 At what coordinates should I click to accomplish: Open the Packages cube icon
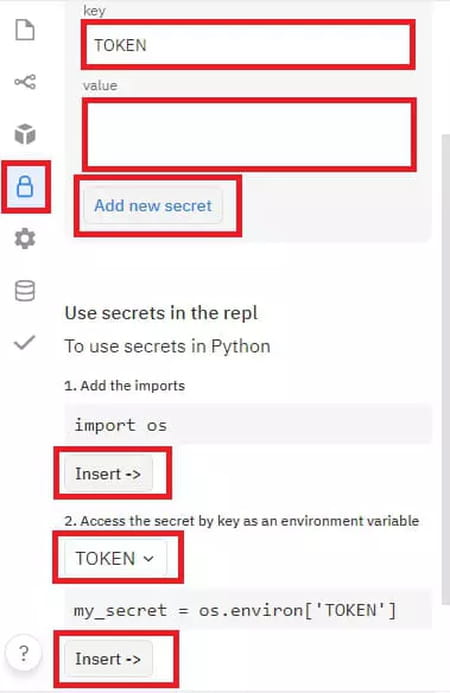pyautogui.click(x=25, y=133)
